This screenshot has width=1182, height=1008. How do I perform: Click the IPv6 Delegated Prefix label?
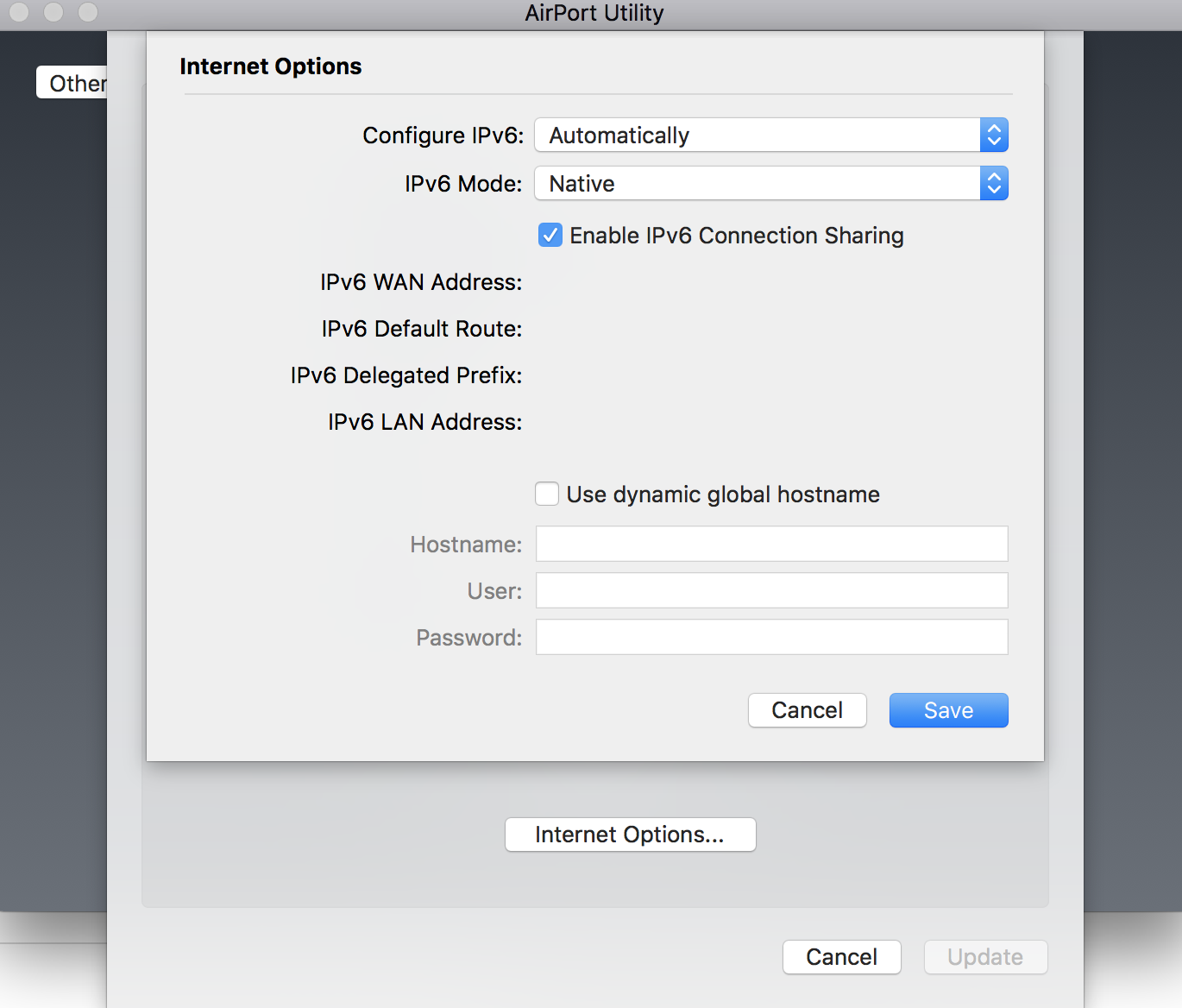[406, 375]
